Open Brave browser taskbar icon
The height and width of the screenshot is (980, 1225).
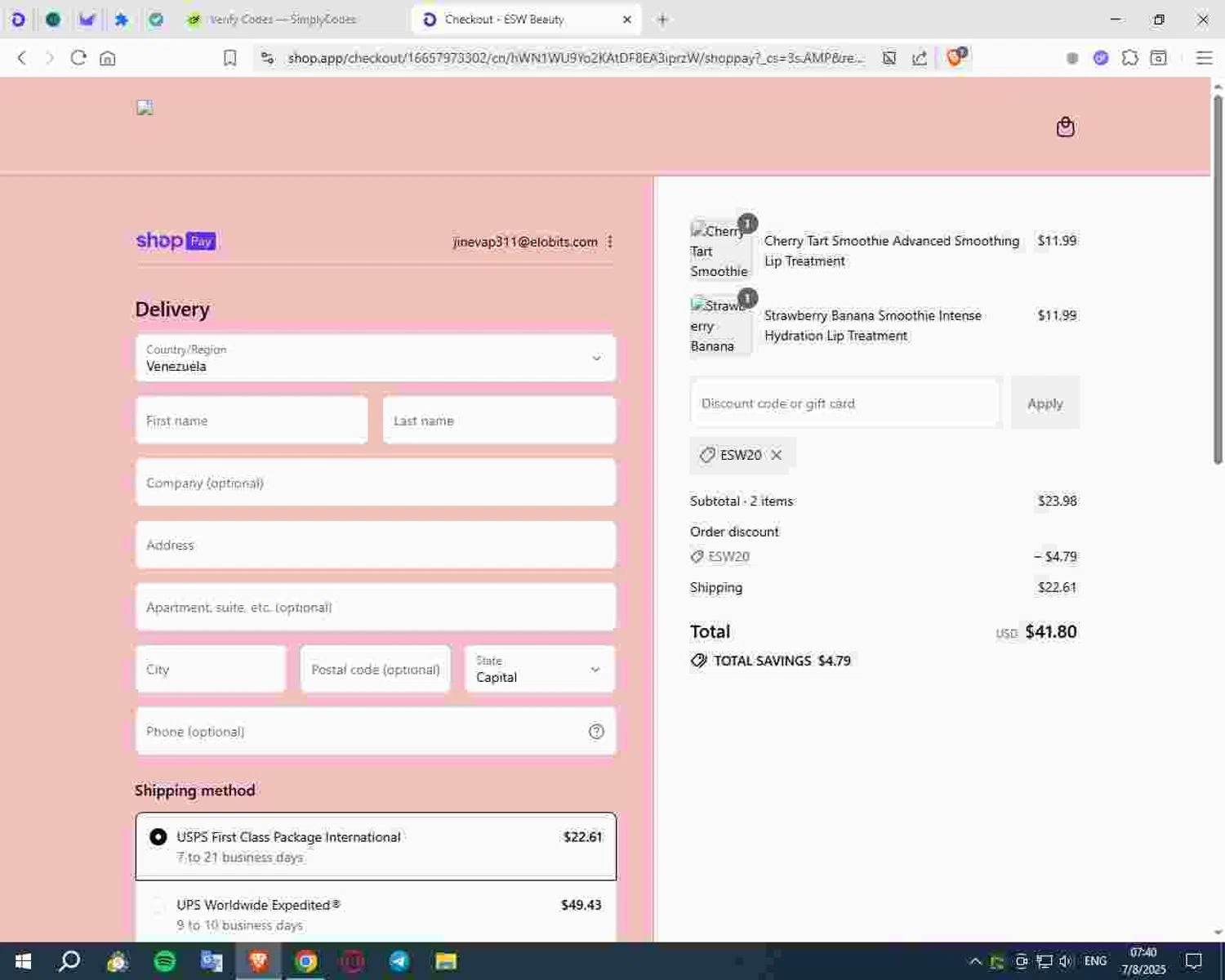click(259, 961)
